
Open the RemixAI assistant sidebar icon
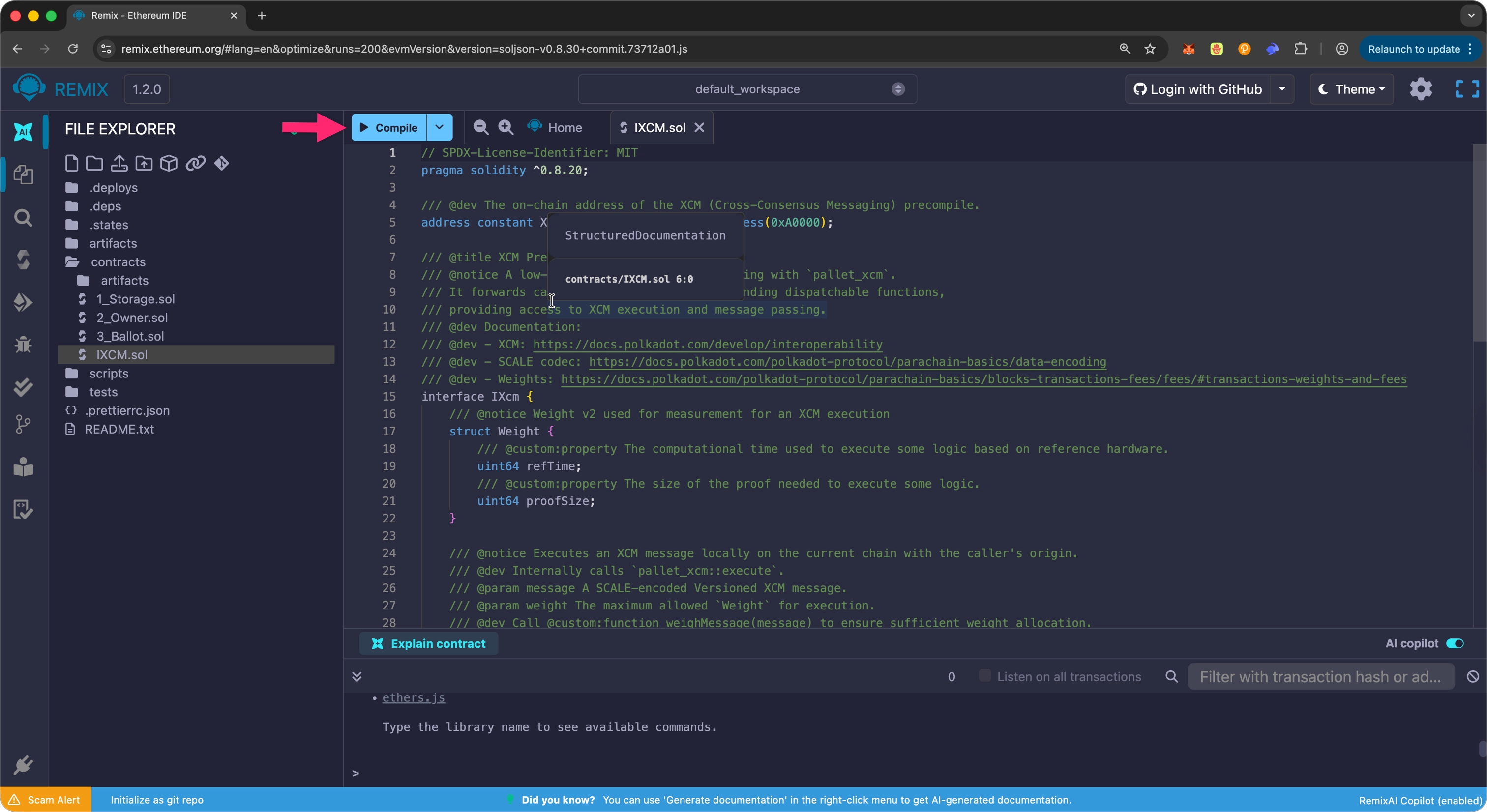[x=23, y=132]
